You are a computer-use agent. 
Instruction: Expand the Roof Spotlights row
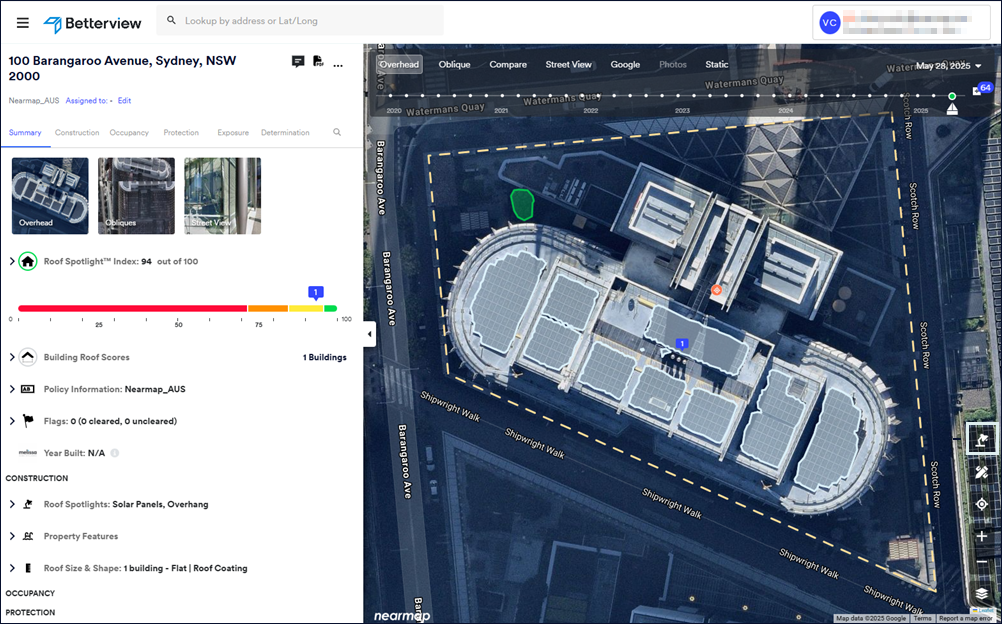click(x=12, y=504)
